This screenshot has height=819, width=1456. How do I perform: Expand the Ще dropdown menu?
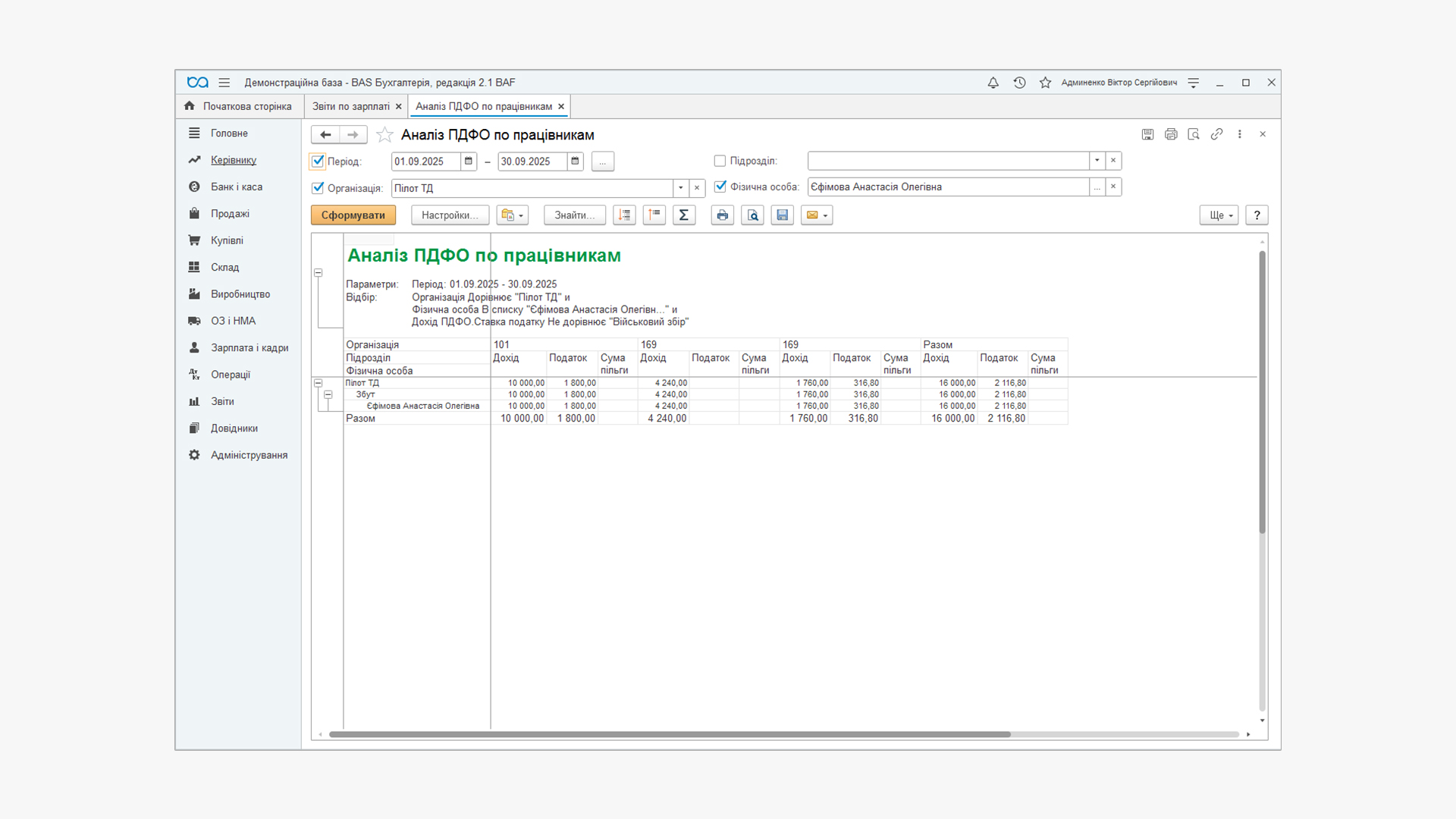coord(1219,215)
